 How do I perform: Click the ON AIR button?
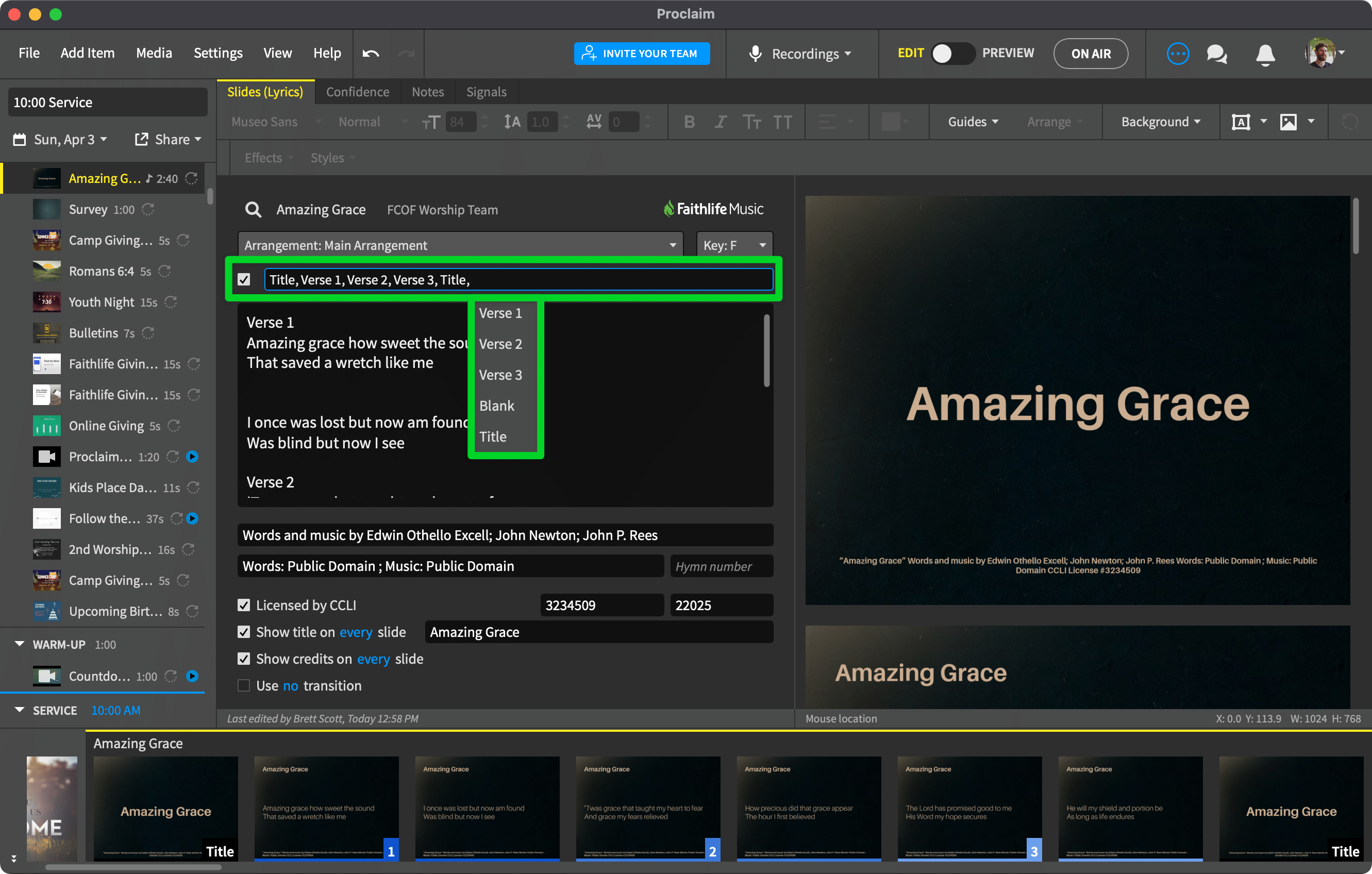click(x=1090, y=54)
